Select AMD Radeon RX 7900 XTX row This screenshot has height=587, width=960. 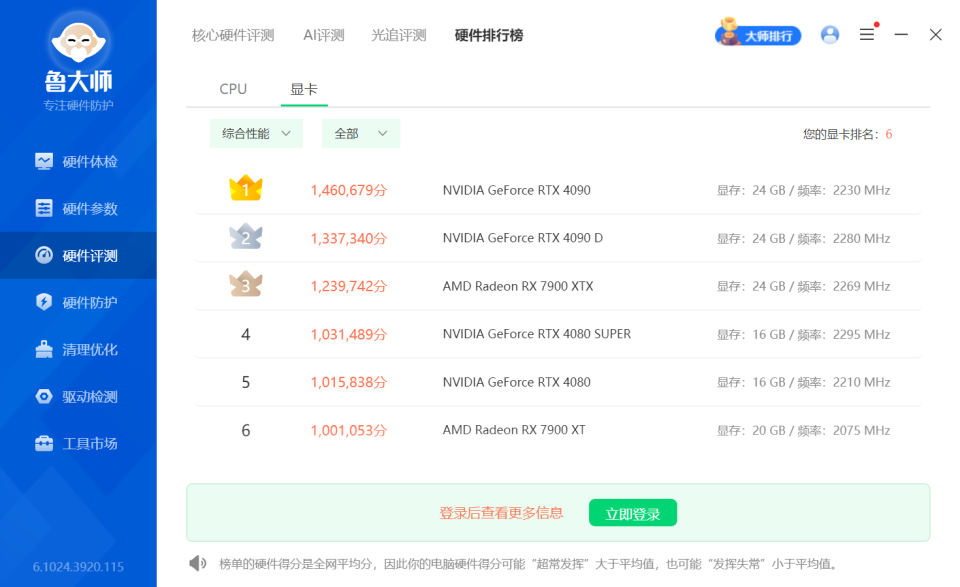point(558,286)
